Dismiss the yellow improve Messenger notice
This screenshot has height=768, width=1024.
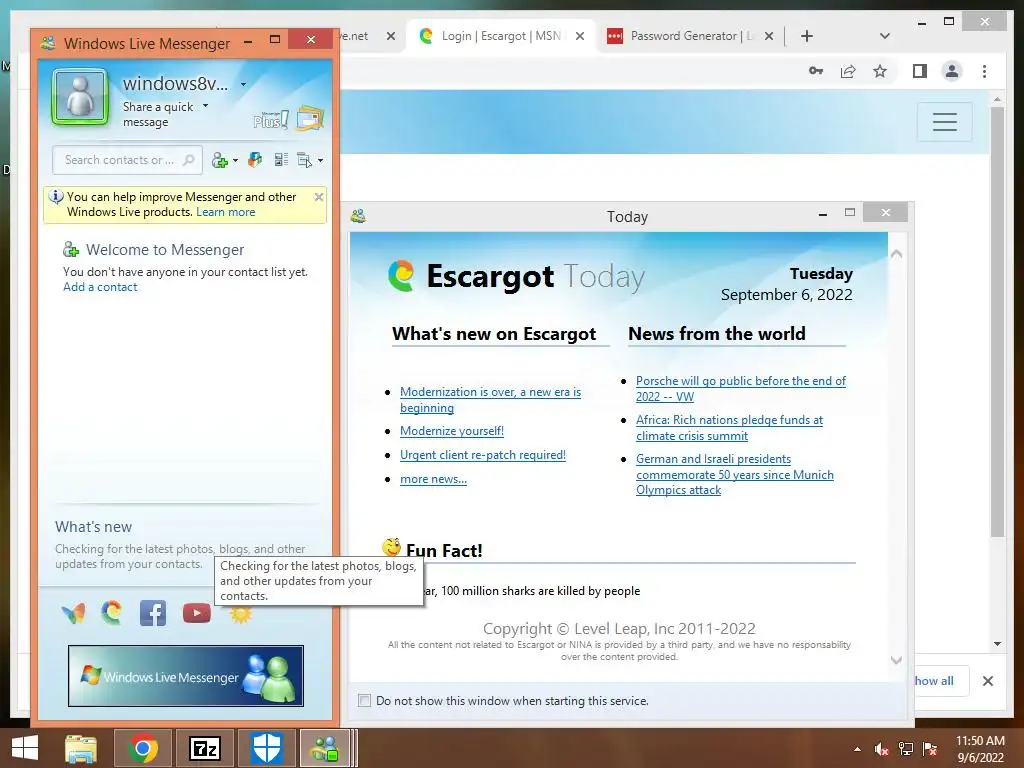pyautogui.click(x=319, y=197)
